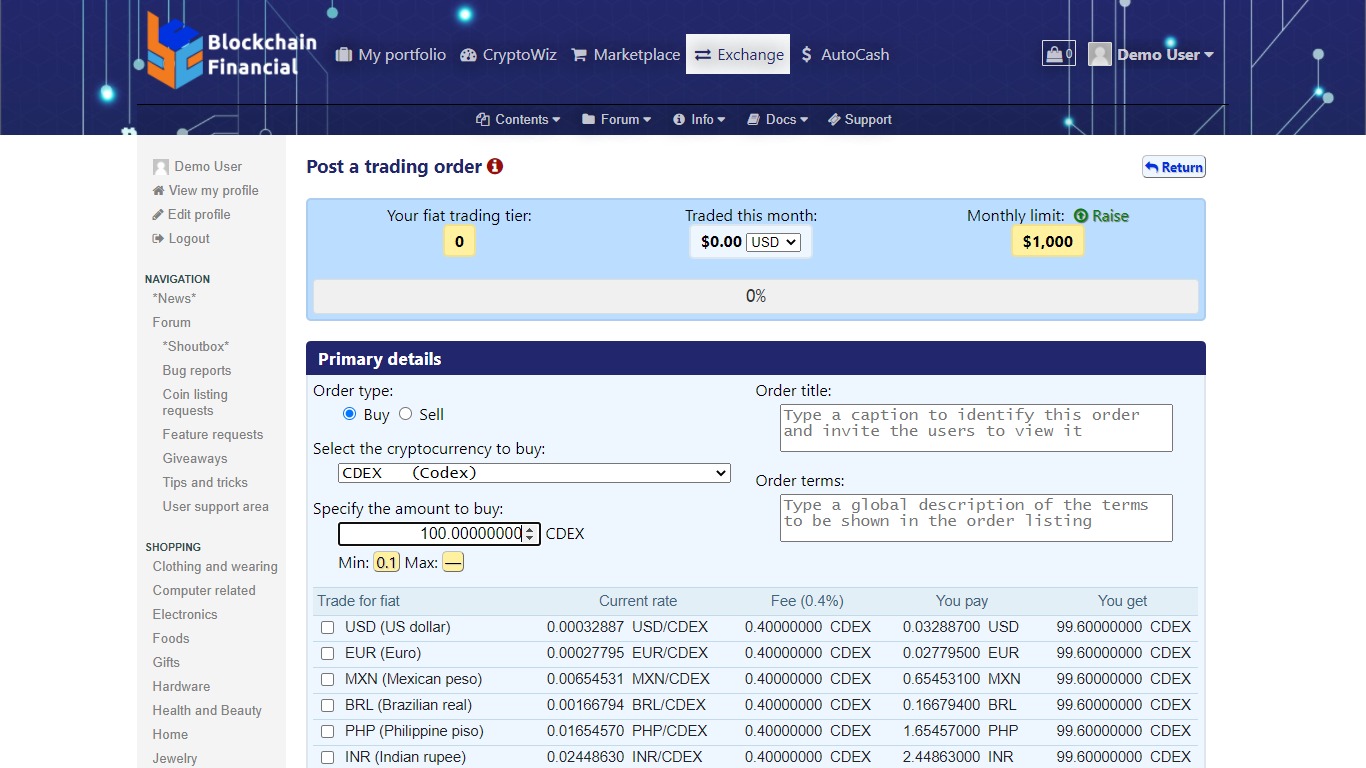Screen dimensions: 1366x768
Task: Open the Docs menu
Action: 778,120
